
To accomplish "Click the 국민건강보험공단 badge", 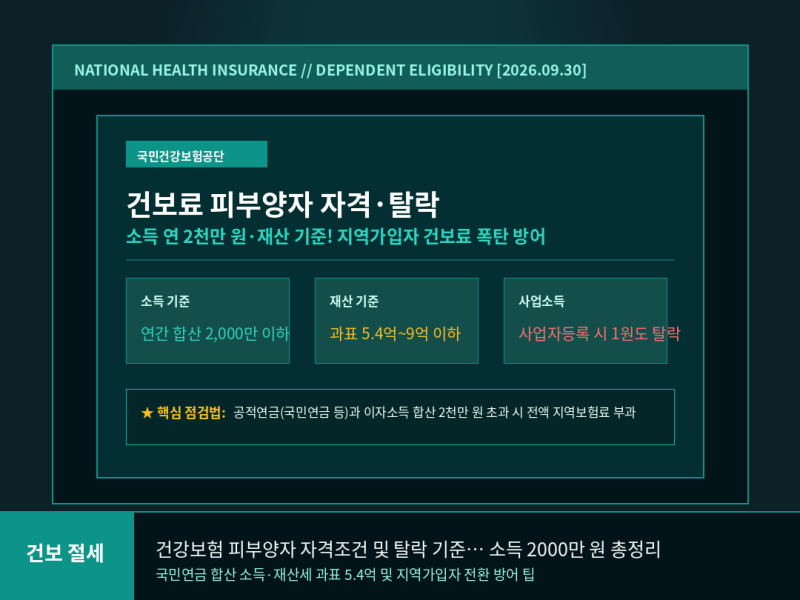I will click(196, 154).
